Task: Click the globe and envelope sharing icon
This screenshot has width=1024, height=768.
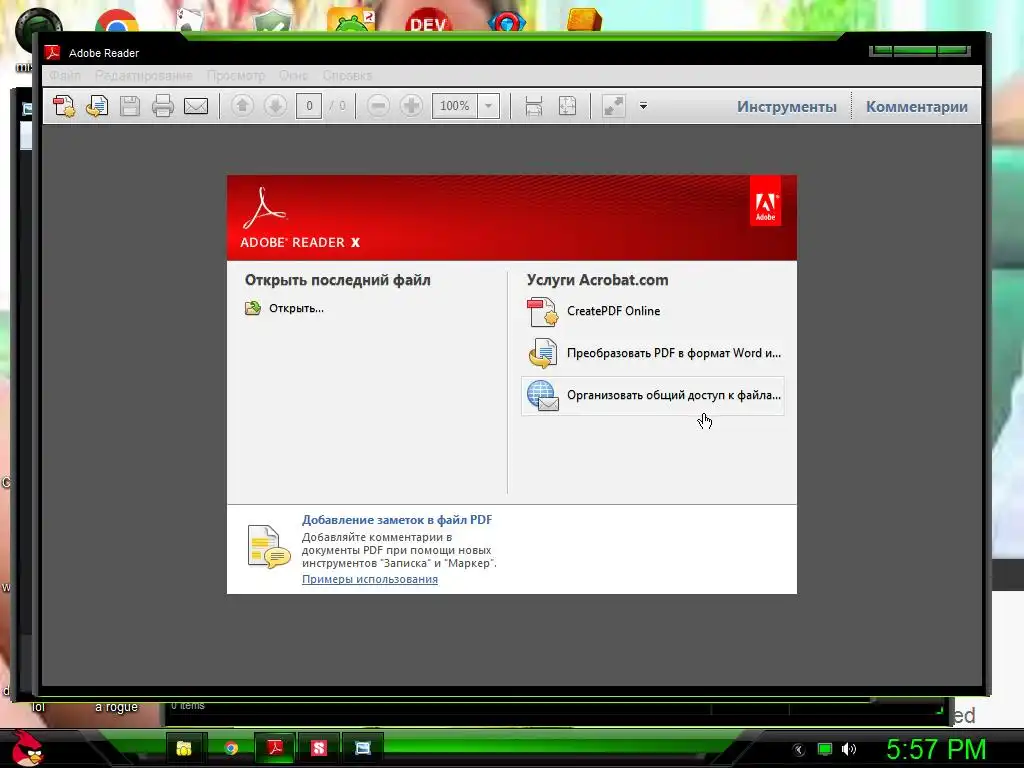Action: coord(543,396)
